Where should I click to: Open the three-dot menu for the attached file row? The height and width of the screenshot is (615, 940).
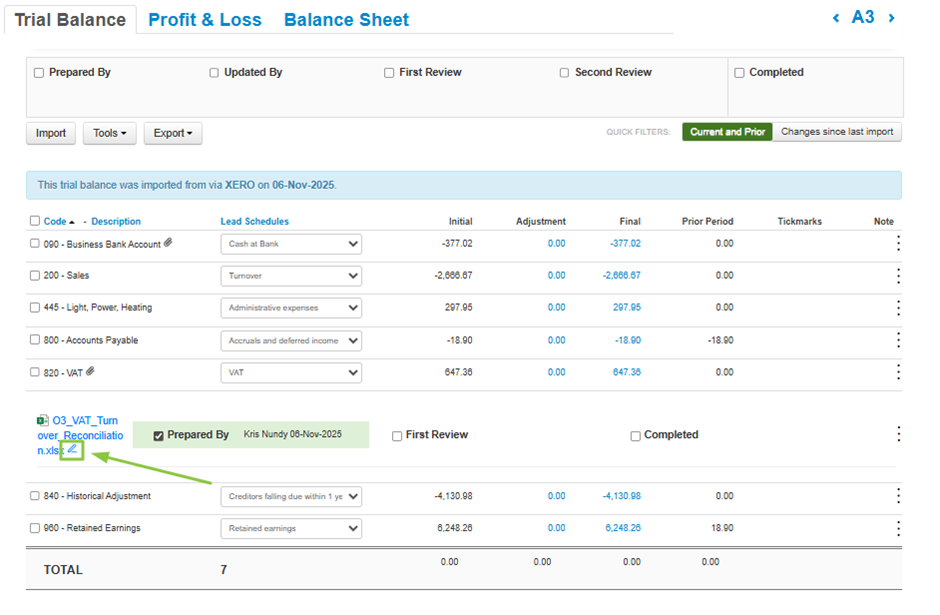tap(898, 434)
